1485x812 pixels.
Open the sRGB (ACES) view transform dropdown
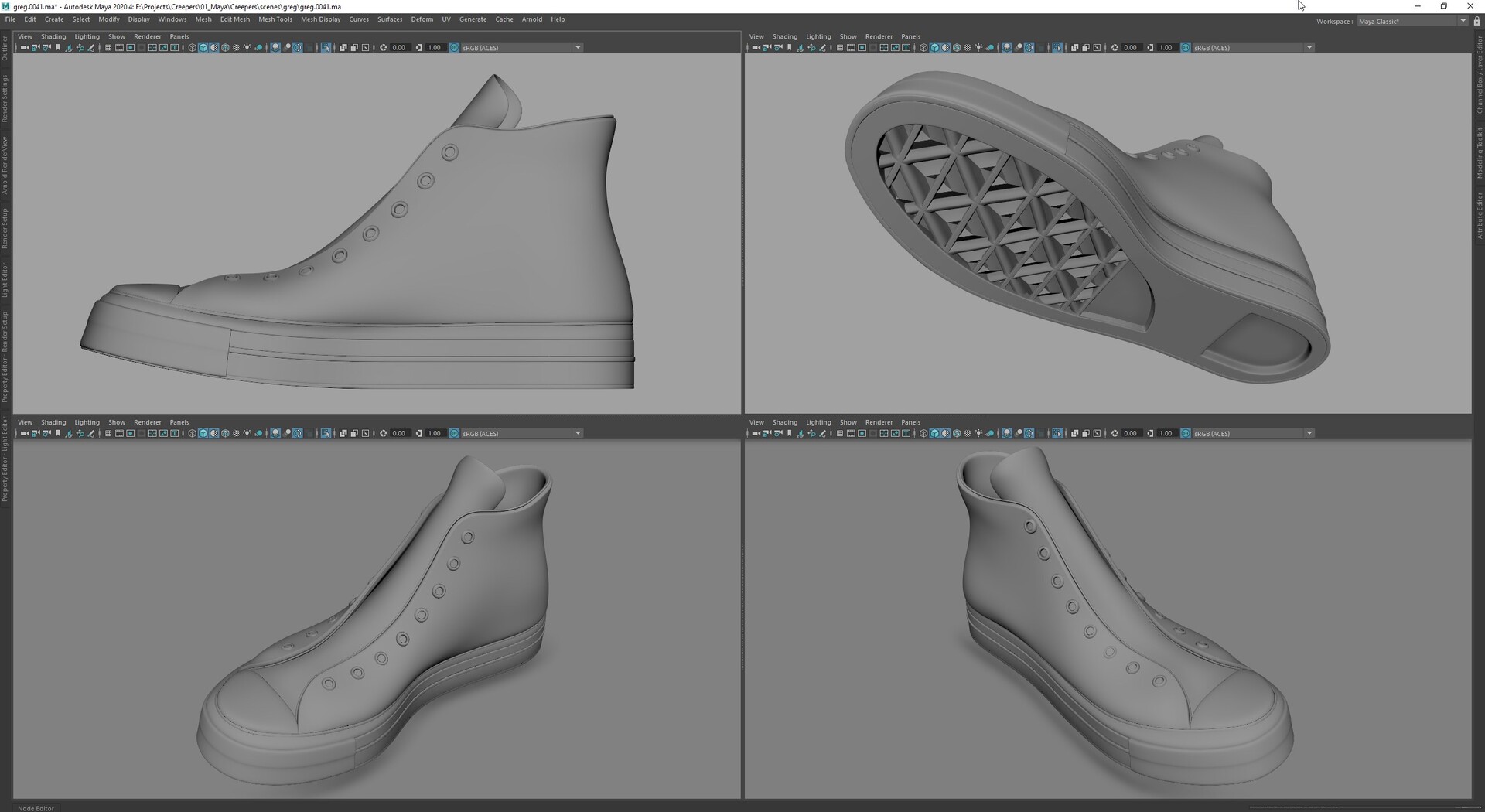click(578, 47)
